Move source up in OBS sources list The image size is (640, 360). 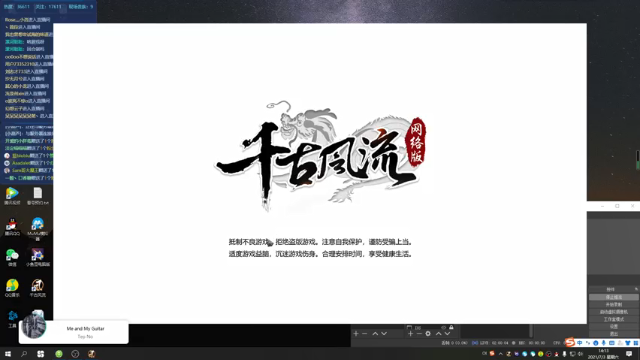coord(438,333)
